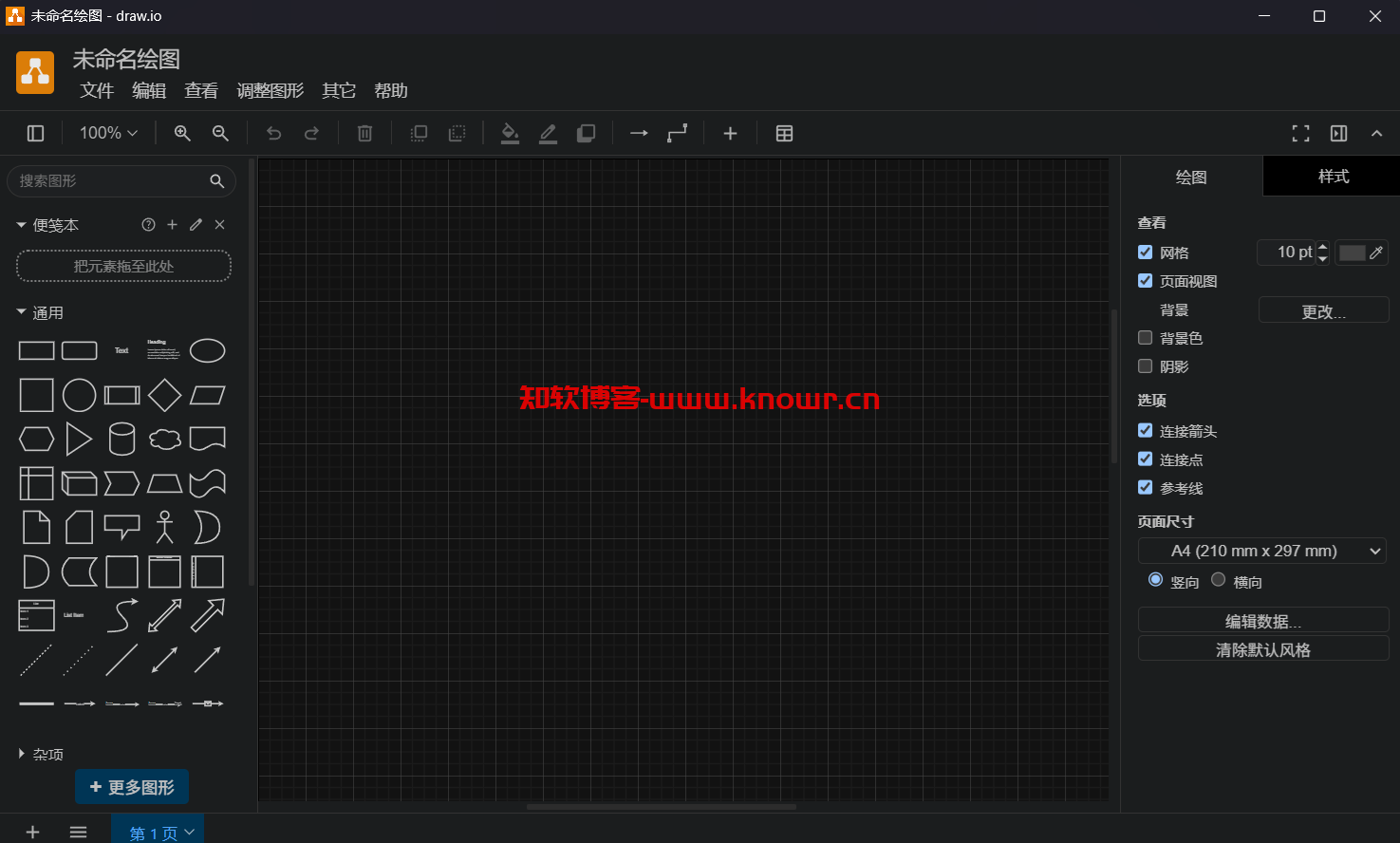The height and width of the screenshot is (843, 1400).
Task: Click the connection arrow style icon
Action: [639, 134]
